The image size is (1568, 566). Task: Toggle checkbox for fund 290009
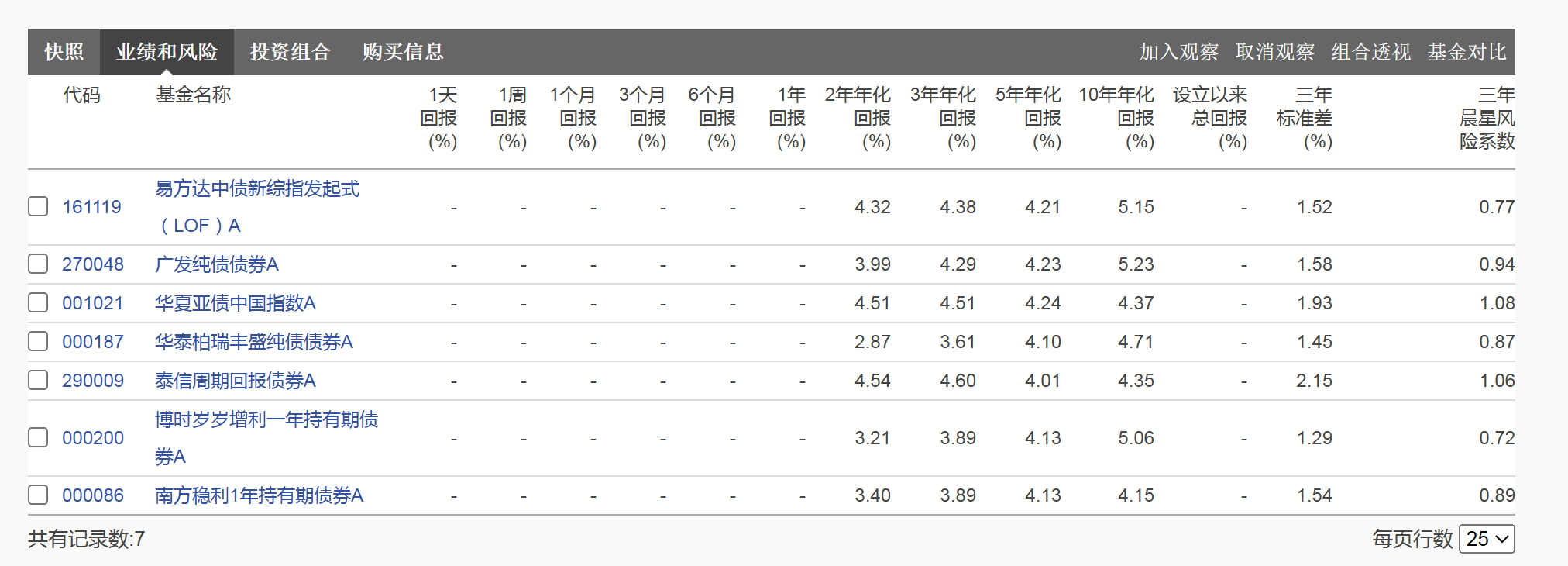[x=38, y=380]
